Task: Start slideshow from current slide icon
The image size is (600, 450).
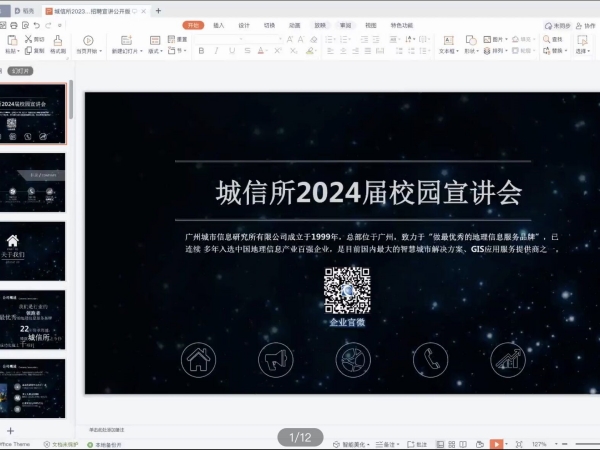Action: click(88, 40)
